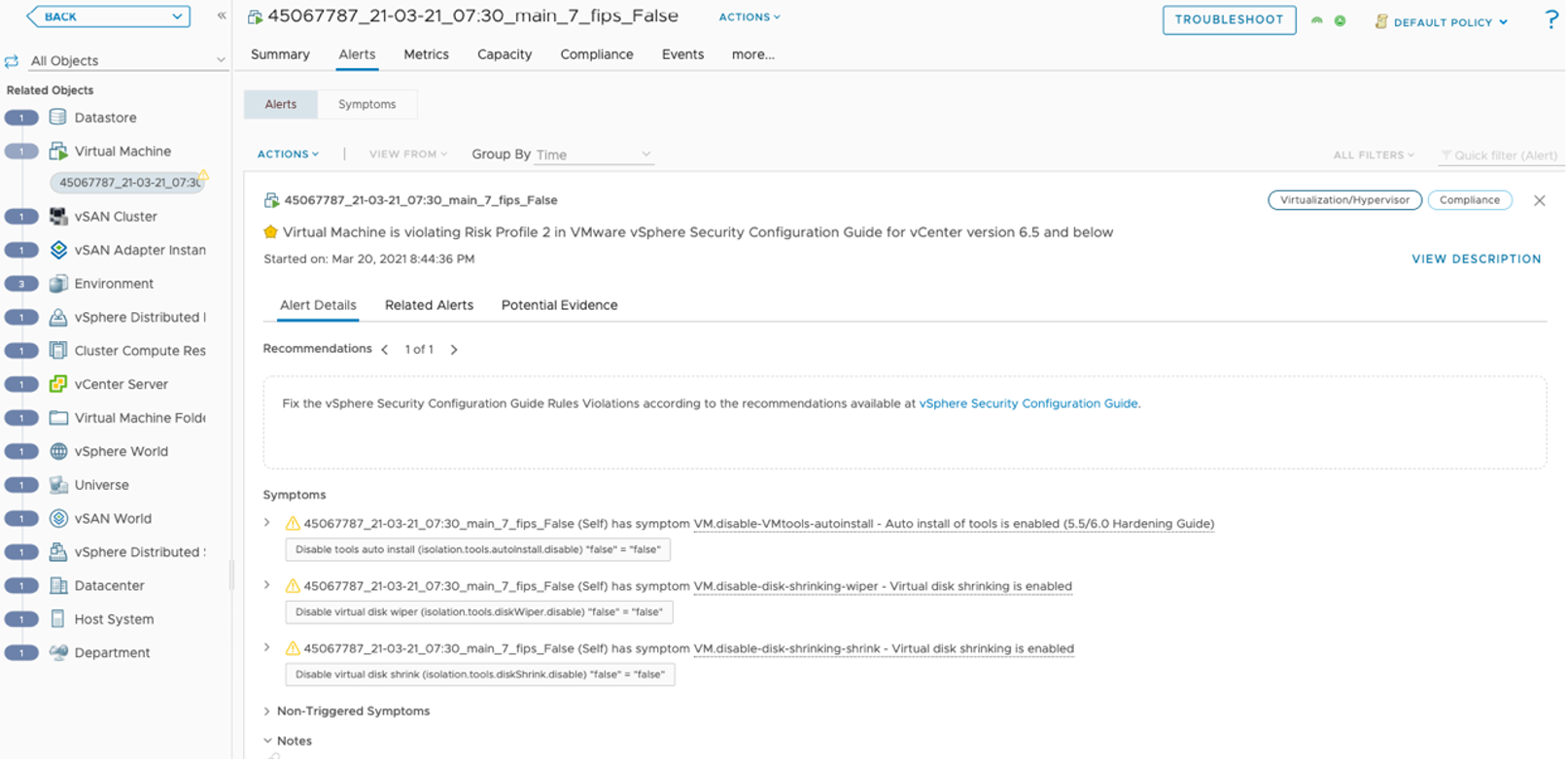This screenshot has height=763, width=1568.
Task: Click the Datastore icon in Related Objects
Action: pos(58,118)
